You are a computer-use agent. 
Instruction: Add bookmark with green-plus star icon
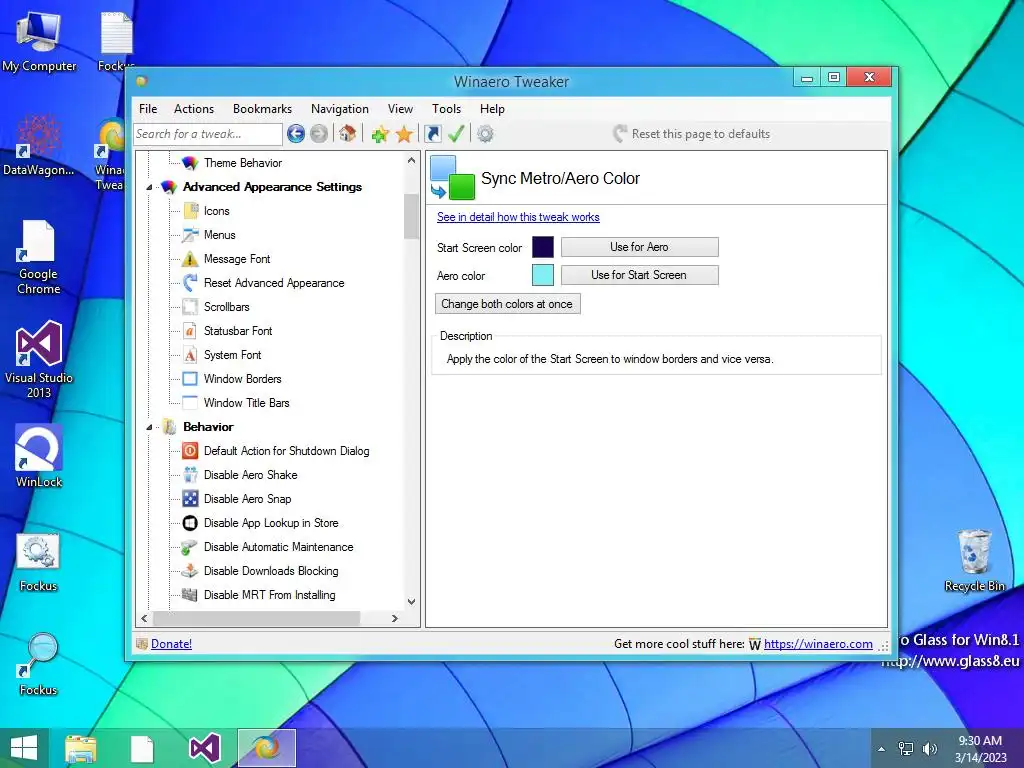pos(380,134)
